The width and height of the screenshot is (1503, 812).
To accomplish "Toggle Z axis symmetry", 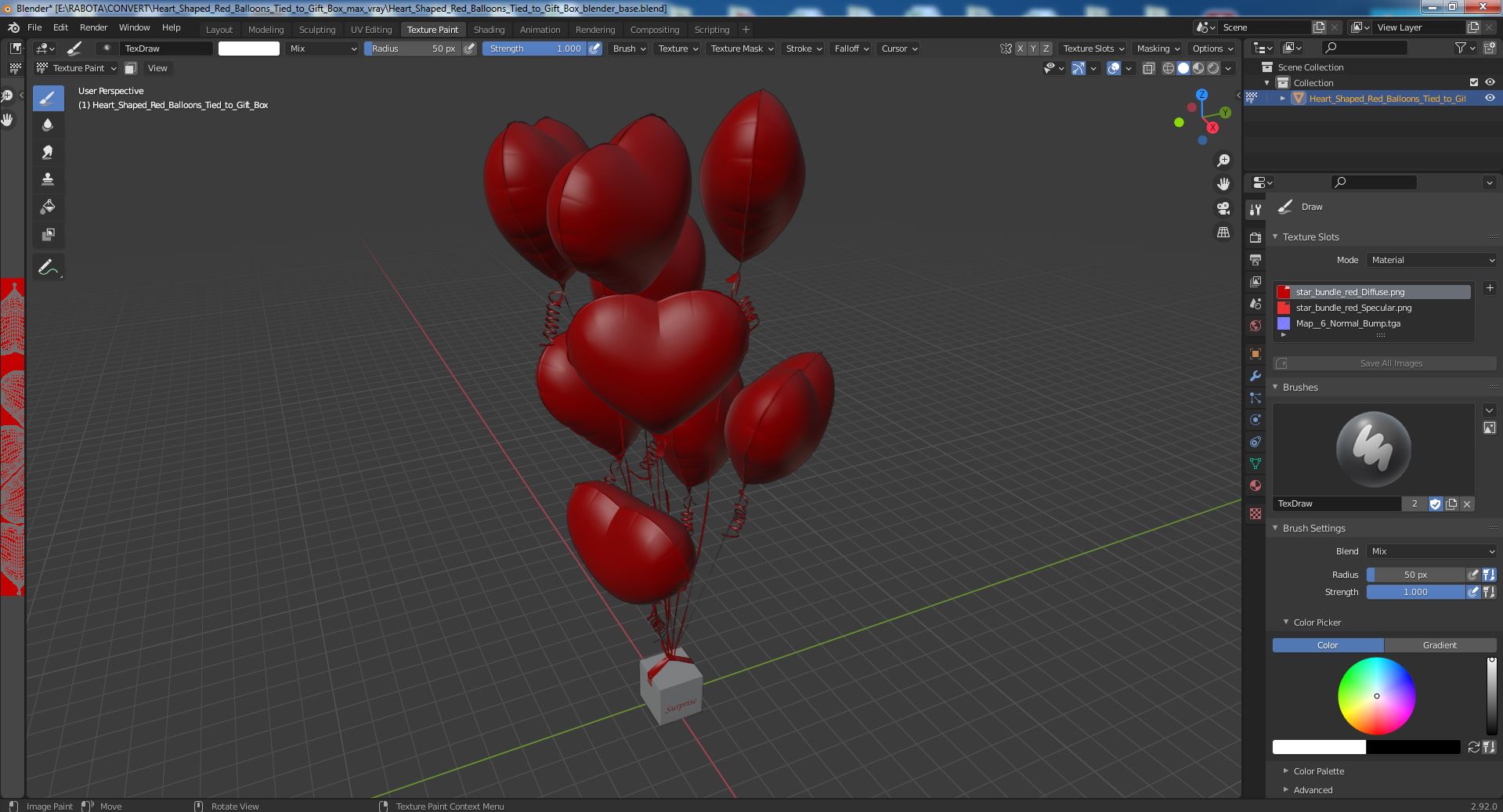I will coord(1046,49).
